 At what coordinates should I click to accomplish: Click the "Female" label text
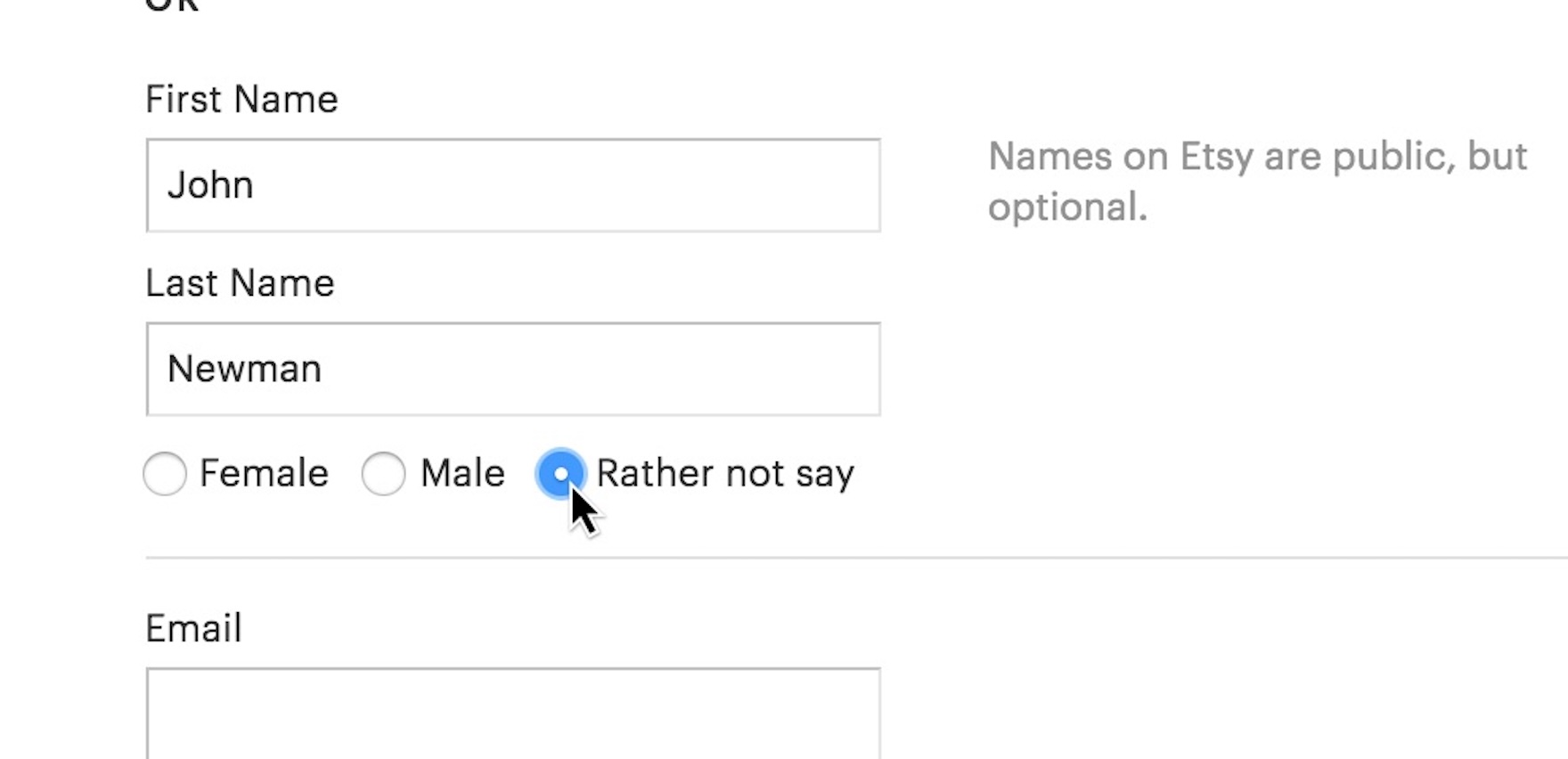coord(264,473)
